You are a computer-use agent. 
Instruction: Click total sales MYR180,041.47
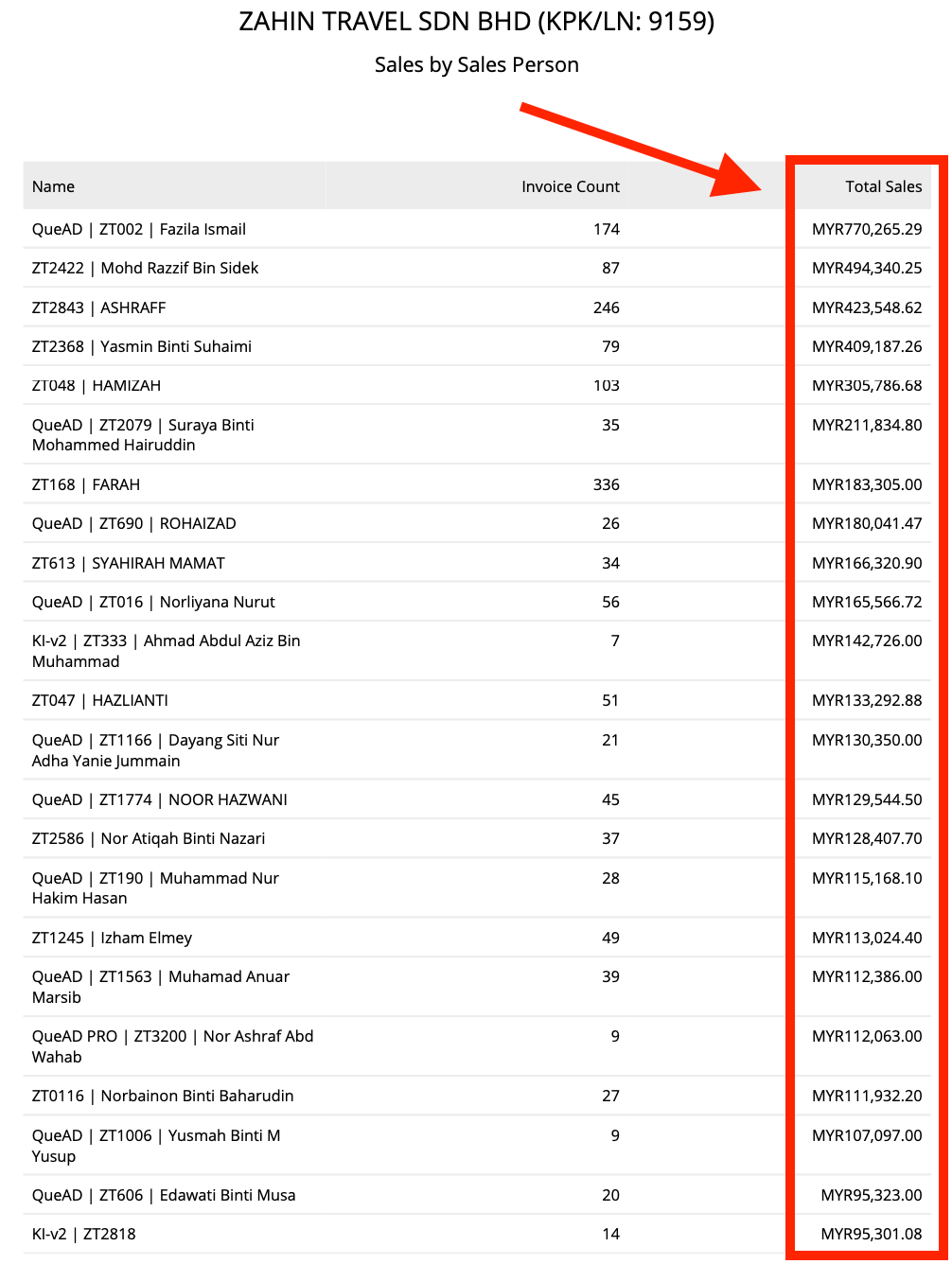pyautogui.click(x=867, y=523)
